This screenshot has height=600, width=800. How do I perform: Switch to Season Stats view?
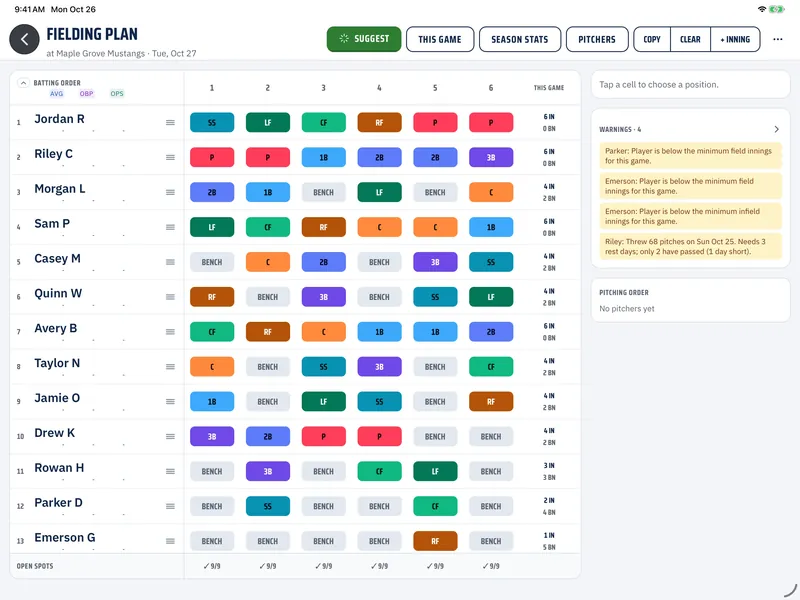pyautogui.click(x=520, y=39)
